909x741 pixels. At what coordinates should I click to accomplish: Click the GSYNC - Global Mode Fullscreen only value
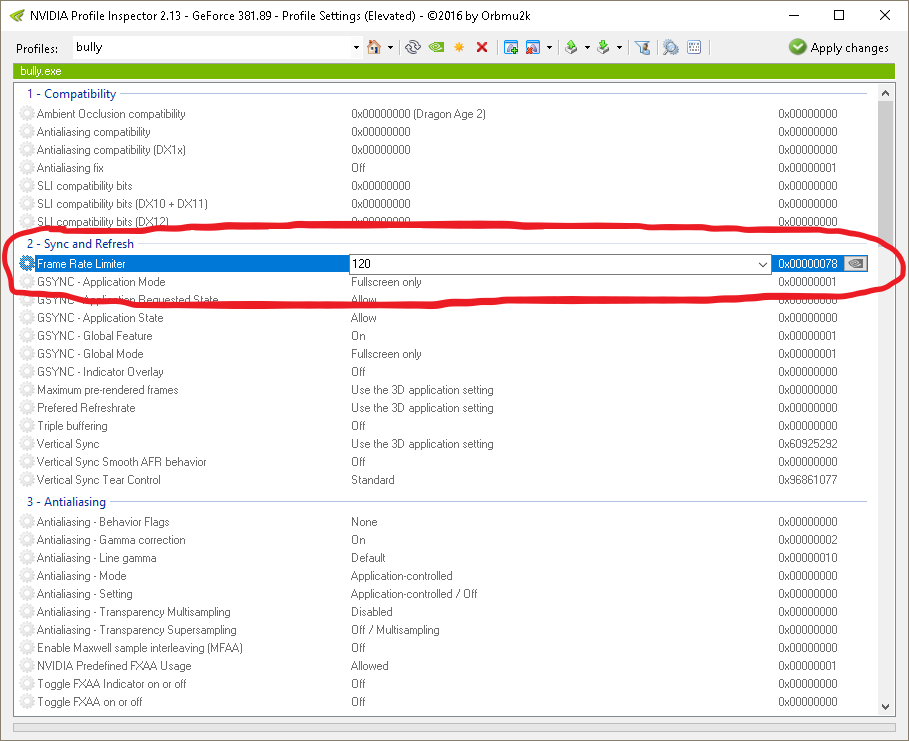click(386, 354)
